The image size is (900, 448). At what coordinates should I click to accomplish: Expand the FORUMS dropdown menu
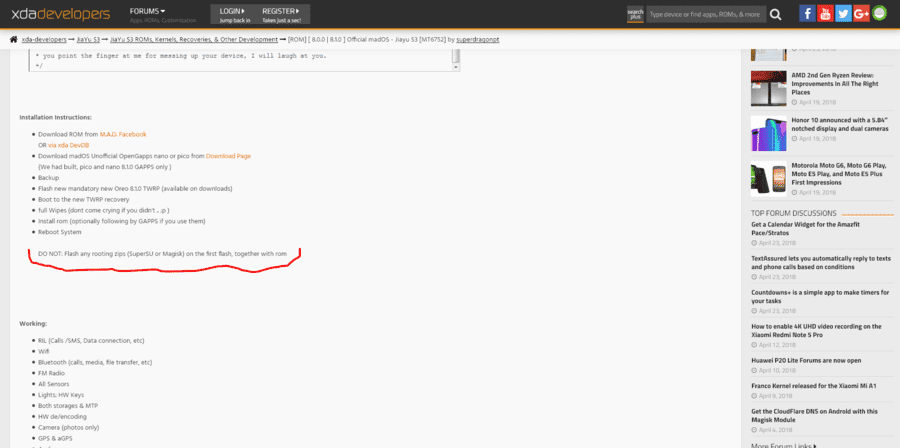tap(148, 11)
